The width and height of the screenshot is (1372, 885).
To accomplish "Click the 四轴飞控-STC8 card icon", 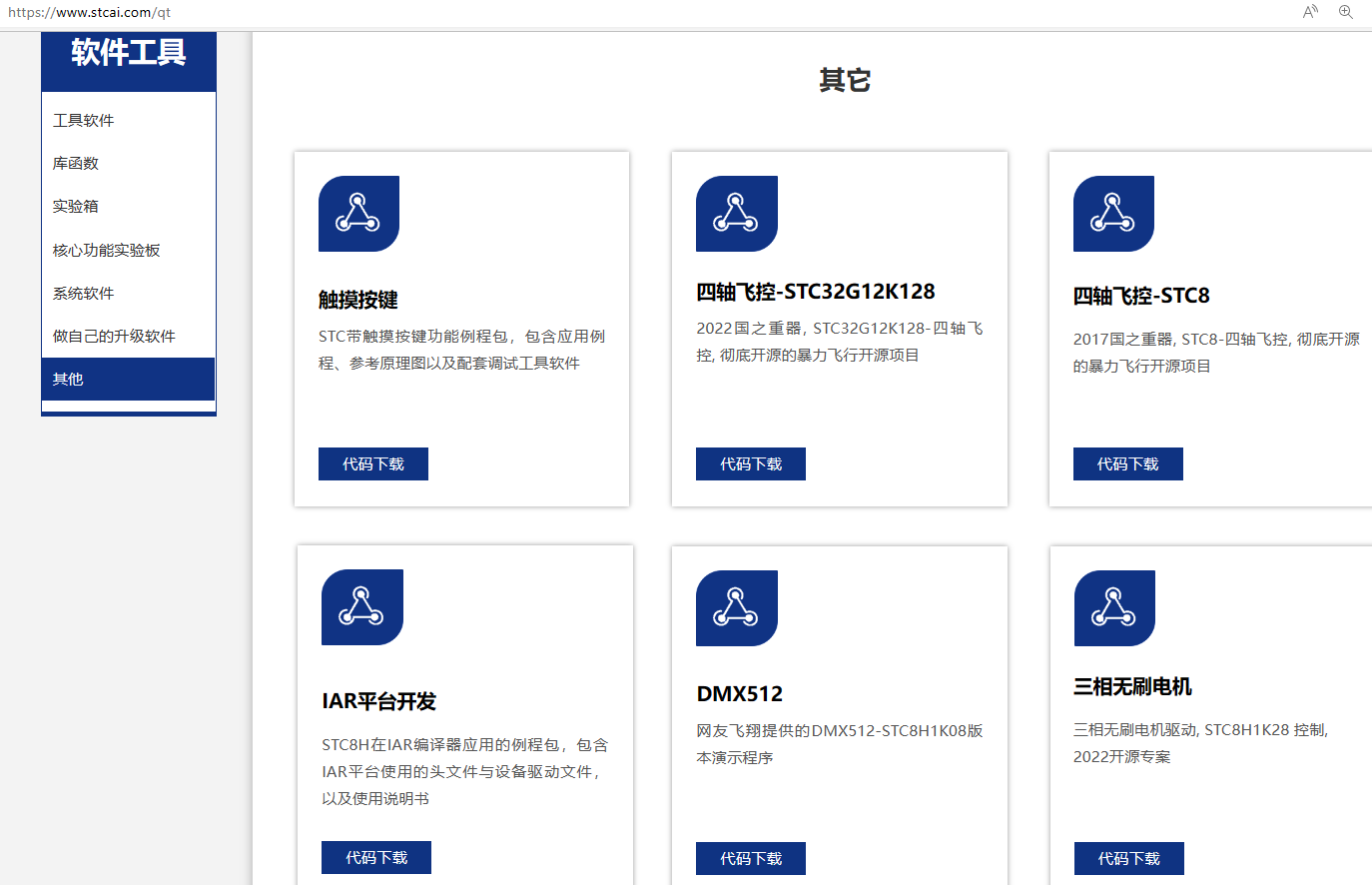I will (1113, 214).
